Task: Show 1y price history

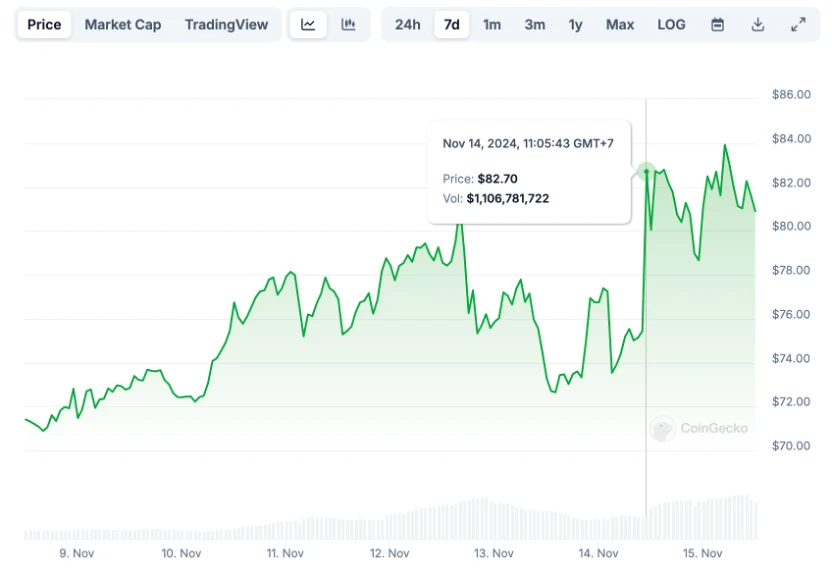Action: [x=575, y=25]
